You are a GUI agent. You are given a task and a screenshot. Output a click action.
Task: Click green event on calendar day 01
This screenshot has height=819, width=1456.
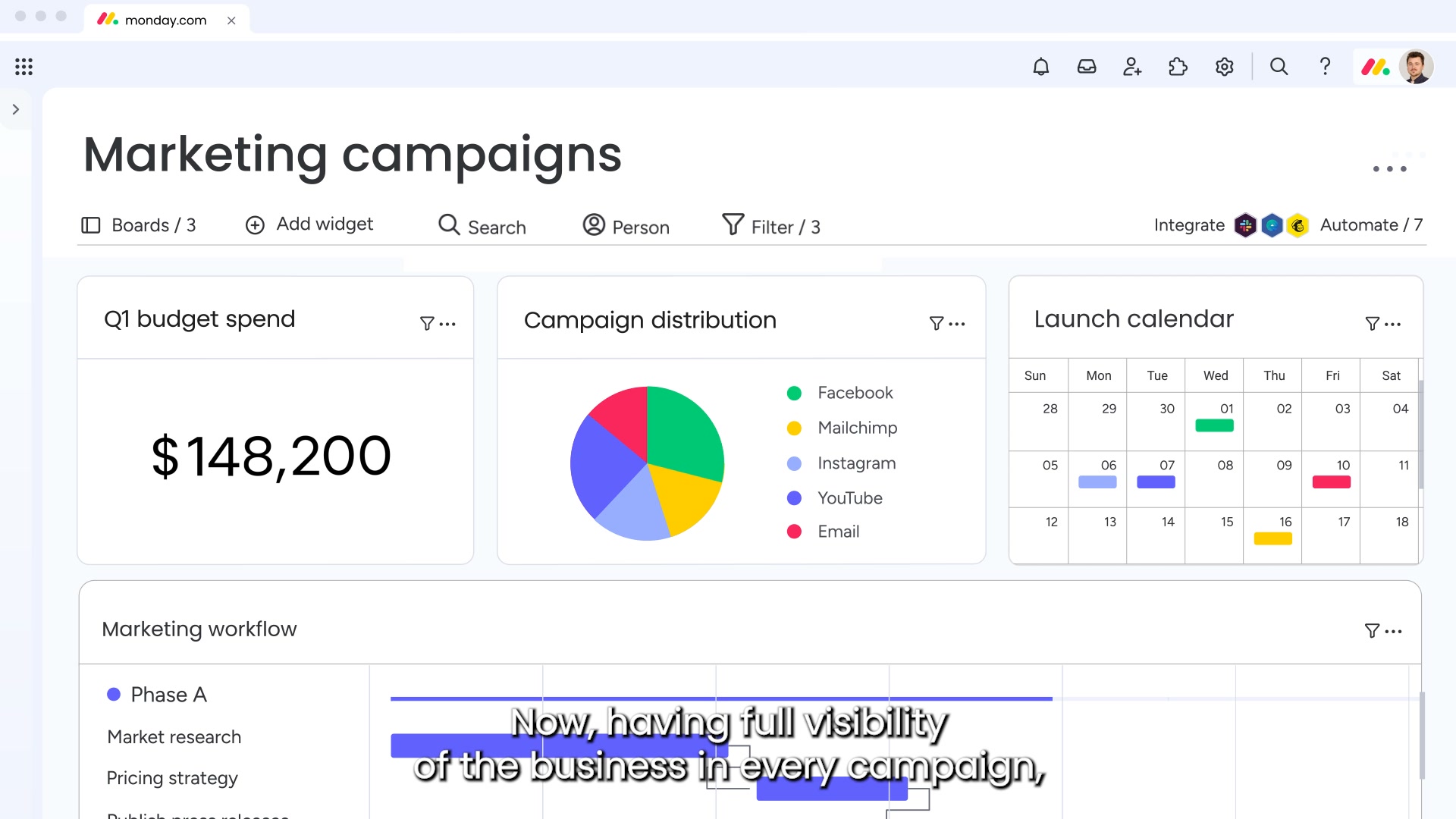click(1214, 425)
